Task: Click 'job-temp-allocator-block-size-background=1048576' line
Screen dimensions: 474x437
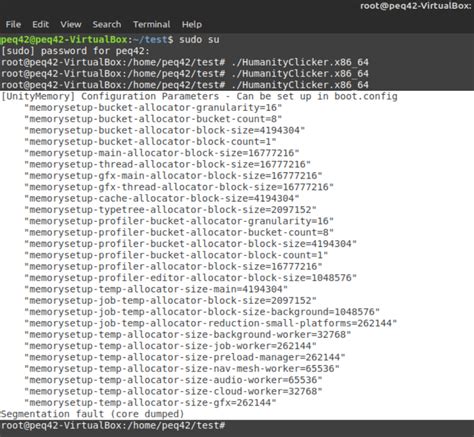Action: pyautogui.click(x=202, y=312)
